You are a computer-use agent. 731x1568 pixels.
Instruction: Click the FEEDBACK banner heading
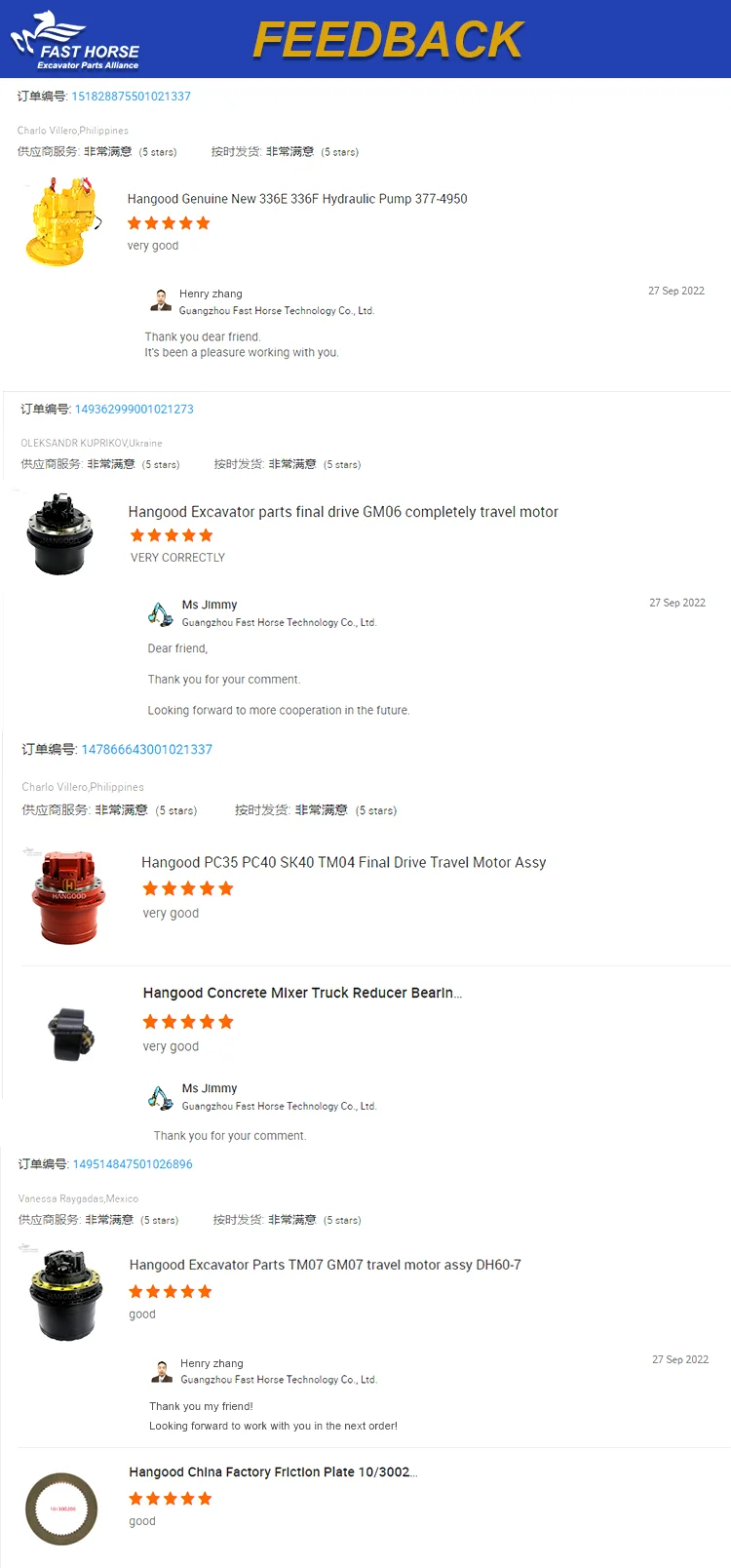pos(388,41)
